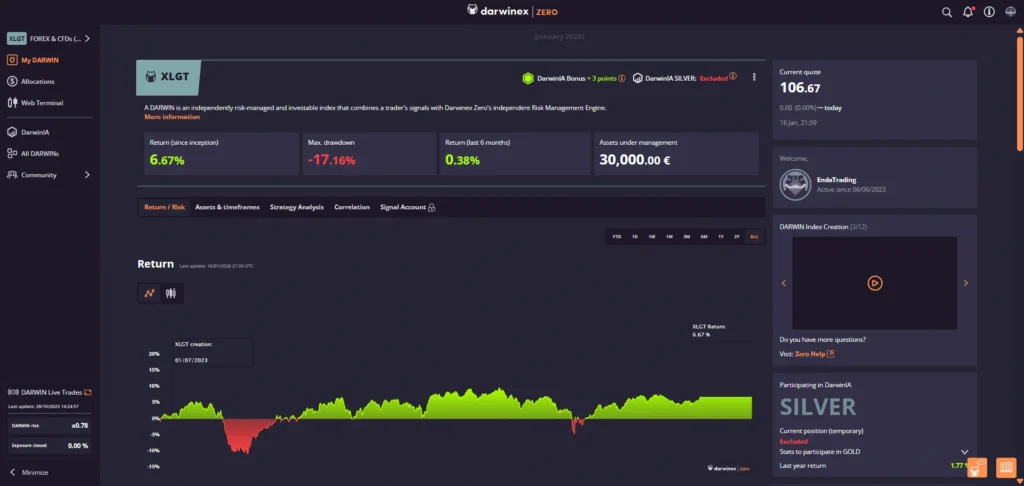Open the Return / Risk tab
The image size is (1024, 486).
coord(165,207)
